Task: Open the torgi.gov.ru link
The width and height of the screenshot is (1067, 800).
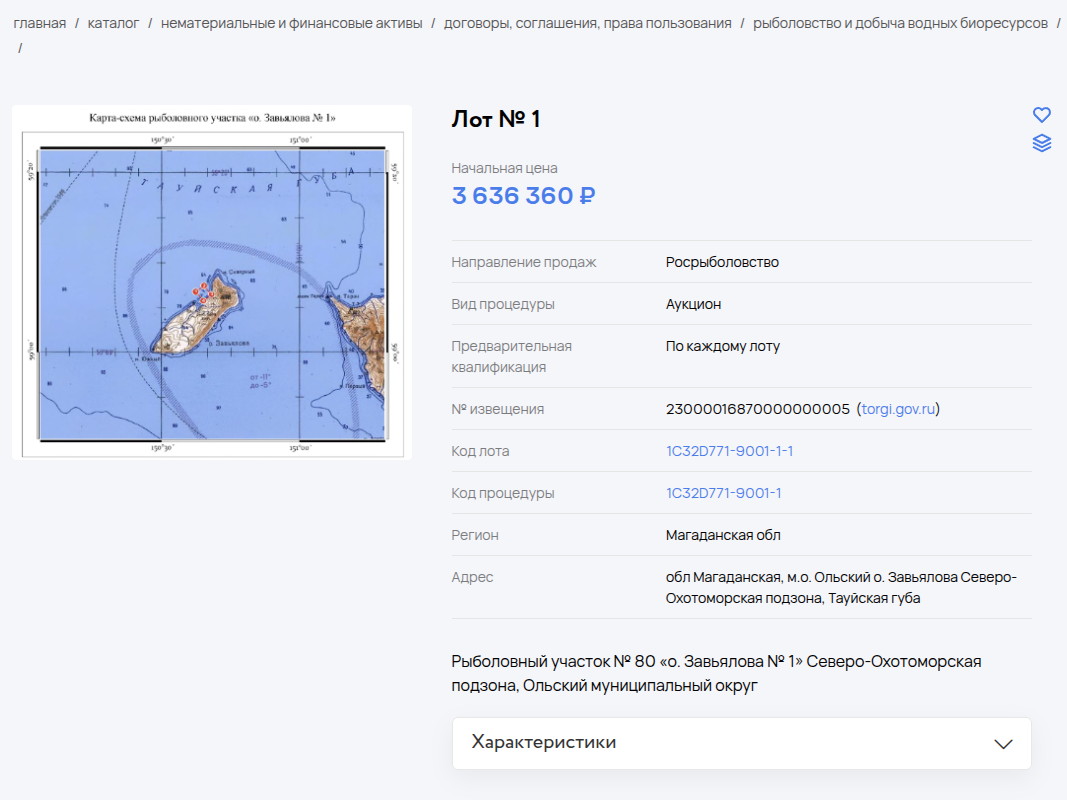Action: tap(898, 409)
